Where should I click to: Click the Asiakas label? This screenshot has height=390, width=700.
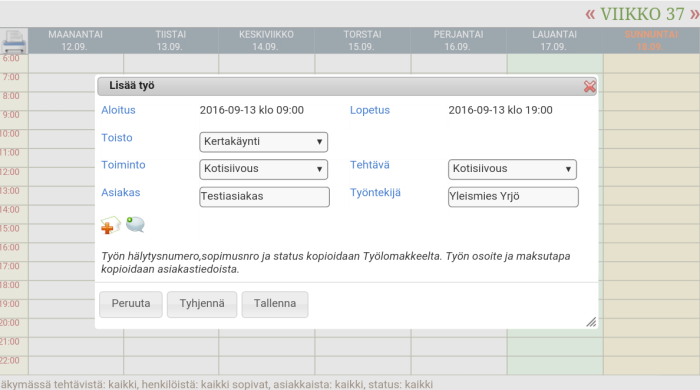(x=121, y=193)
